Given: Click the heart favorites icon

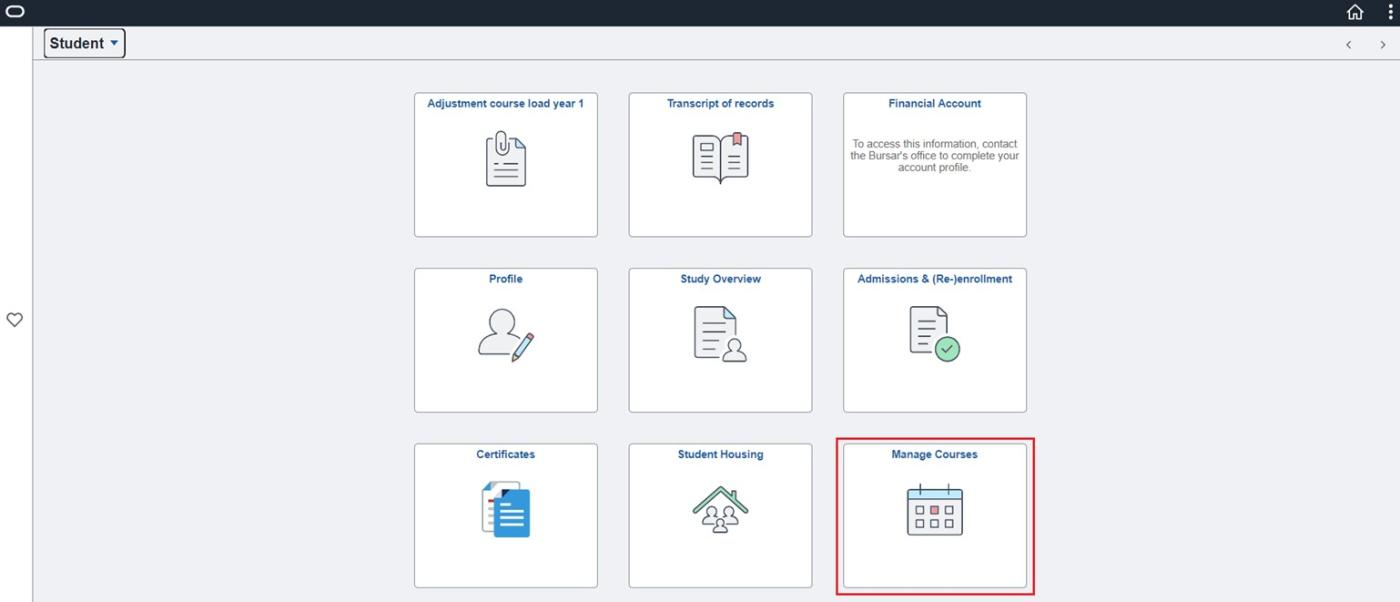Looking at the screenshot, I should [15, 320].
